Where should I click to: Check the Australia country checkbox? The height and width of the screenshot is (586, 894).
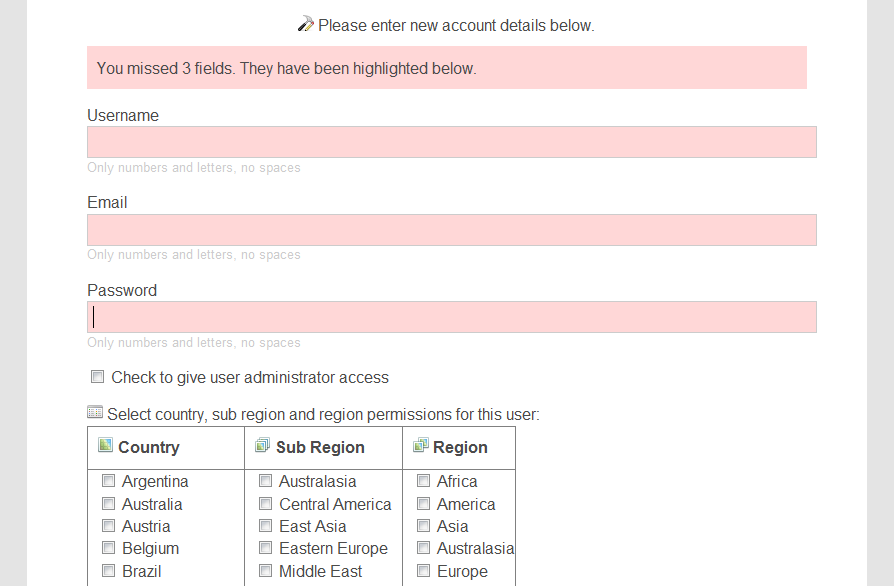point(108,503)
